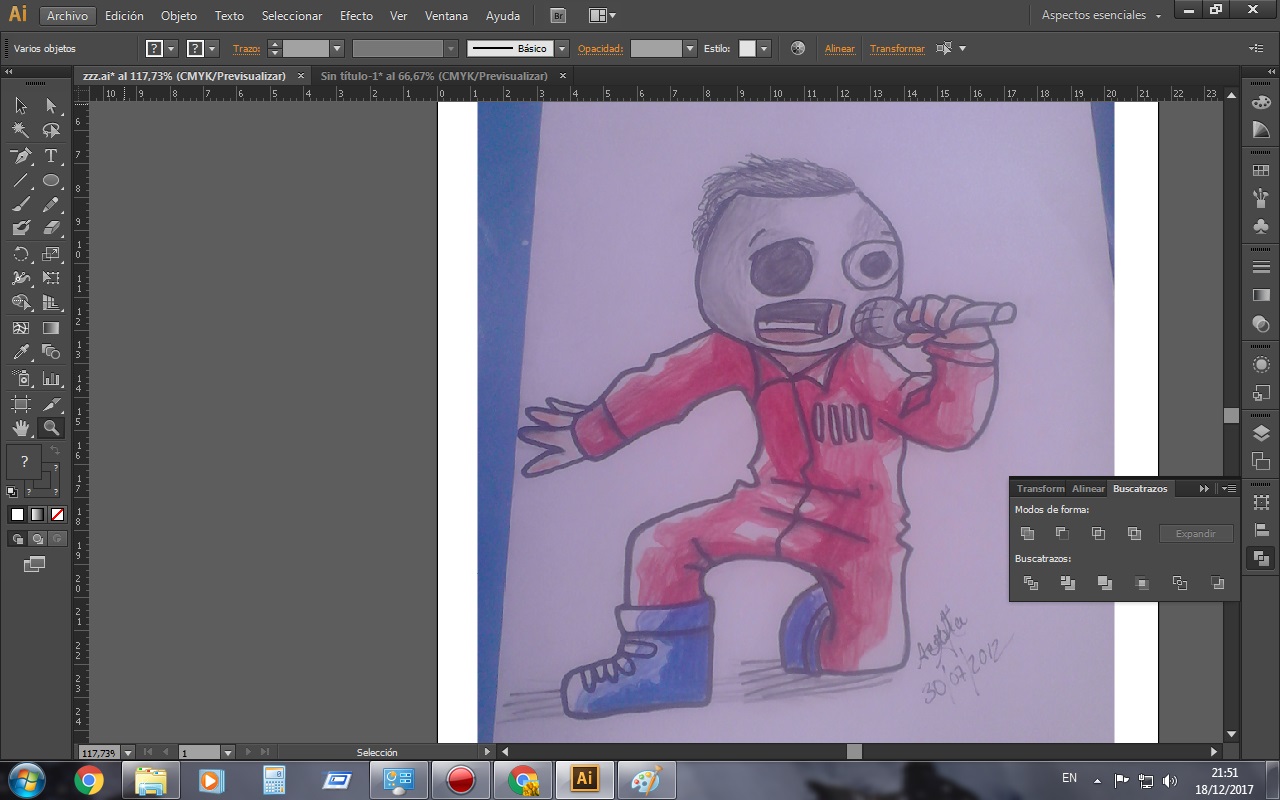Click the Unite shape mode icon
Viewport: 1280px width, 800px height.
(1027, 534)
